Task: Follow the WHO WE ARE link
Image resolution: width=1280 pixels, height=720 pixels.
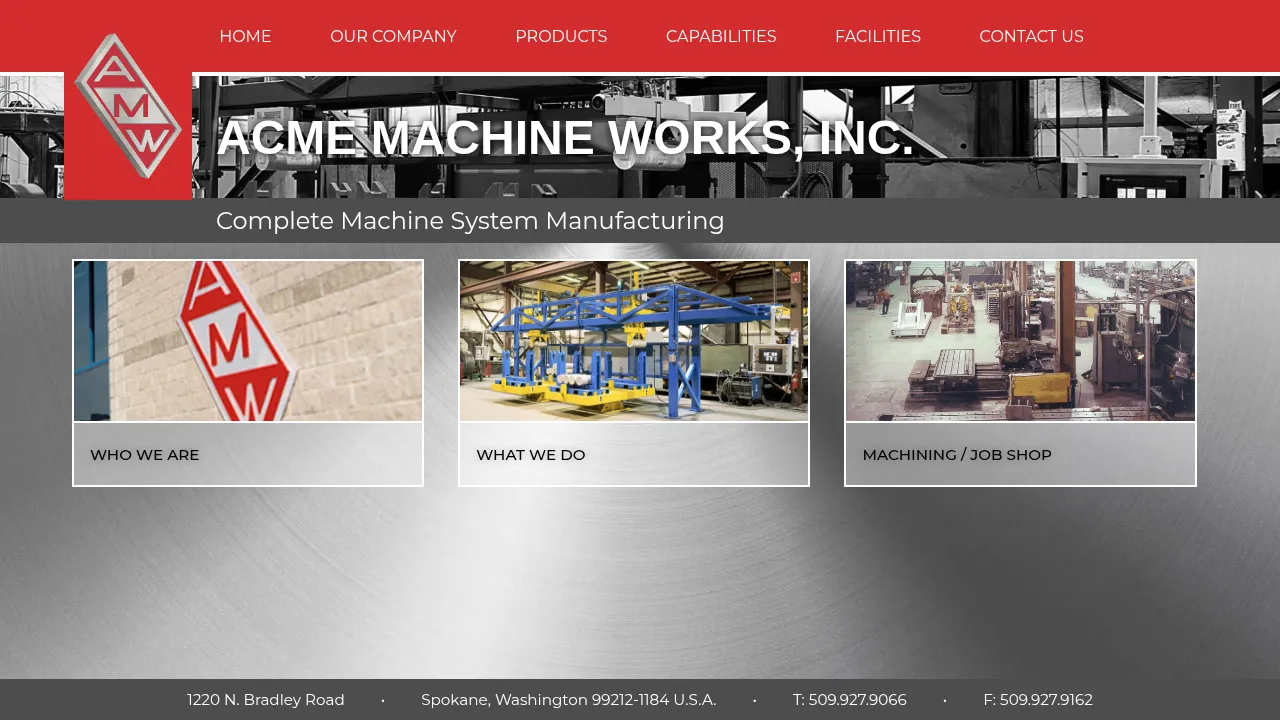Action: click(x=145, y=455)
